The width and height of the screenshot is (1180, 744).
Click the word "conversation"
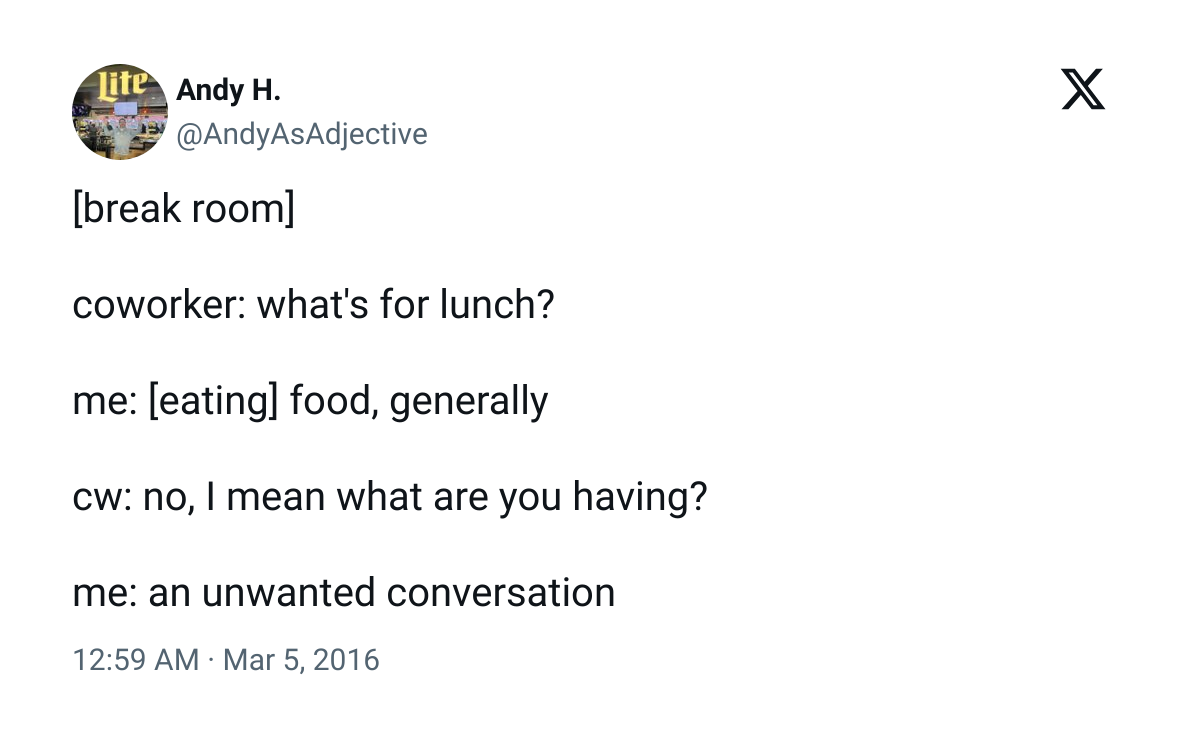click(501, 593)
